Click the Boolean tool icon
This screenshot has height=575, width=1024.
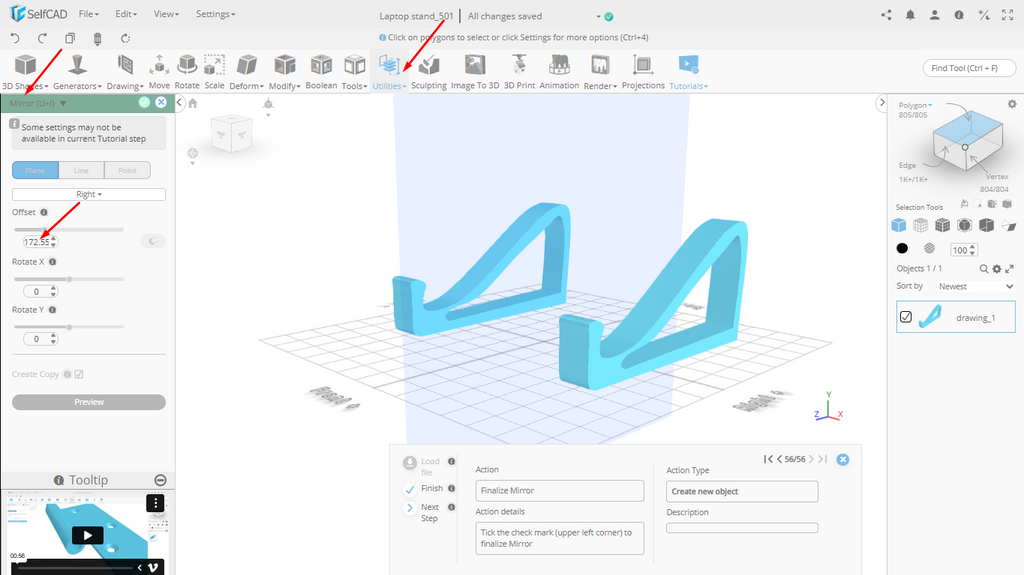point(321,71)
